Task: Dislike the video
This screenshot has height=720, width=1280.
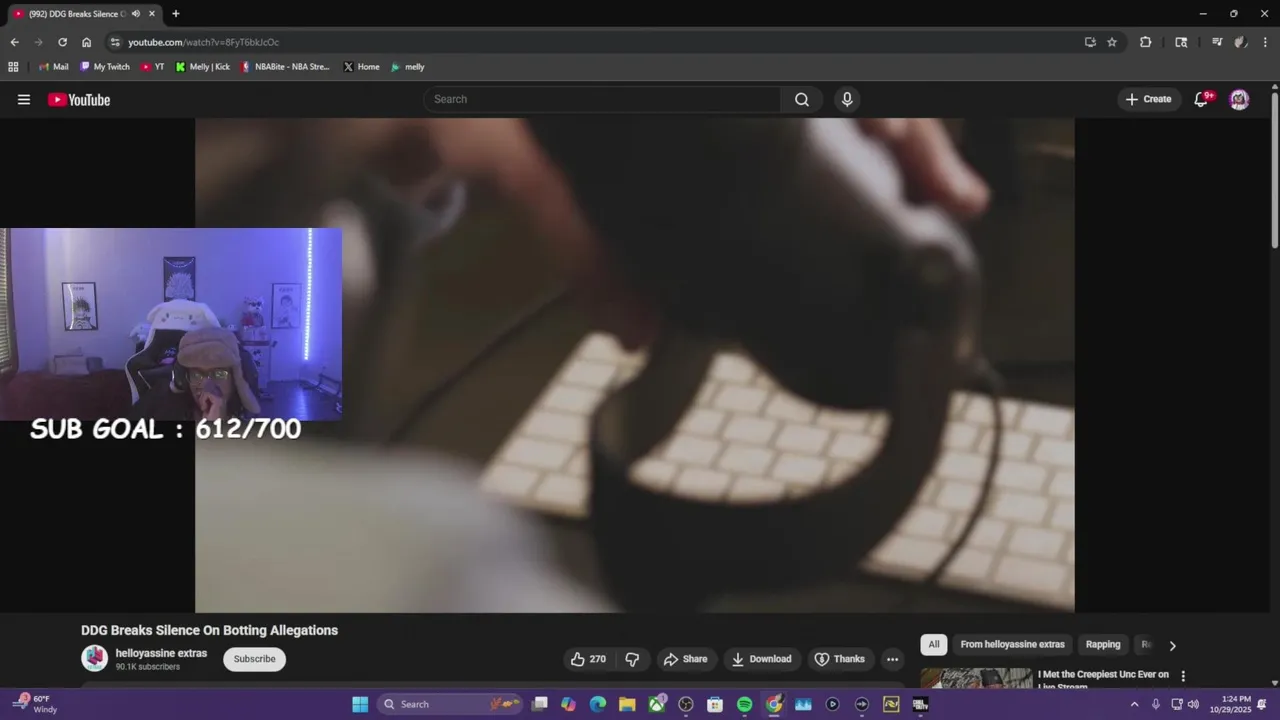Action: tap(632, 659)
